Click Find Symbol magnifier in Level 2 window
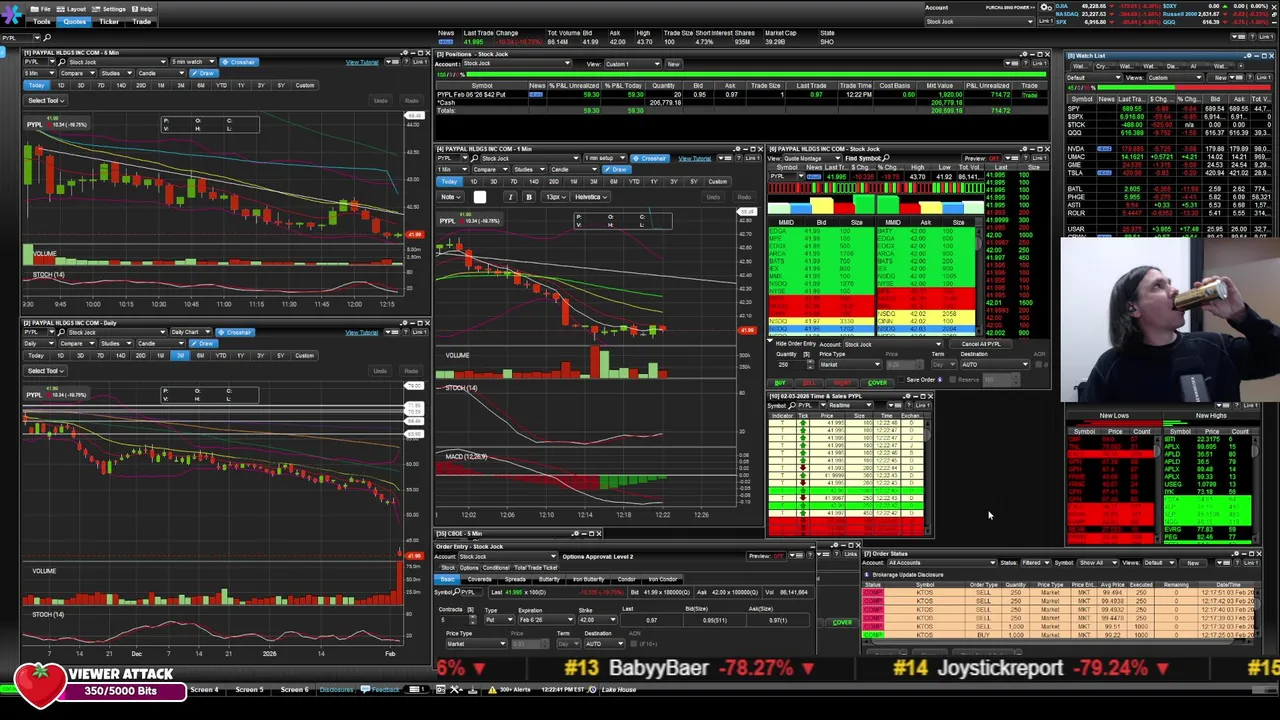 click(x=886, y=157)
